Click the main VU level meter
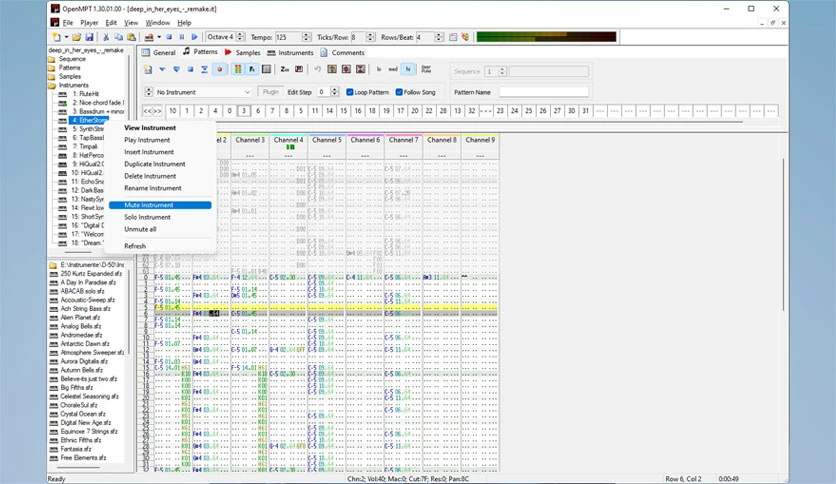Screen dimensions: 836x484 click(x=546, y=37)
